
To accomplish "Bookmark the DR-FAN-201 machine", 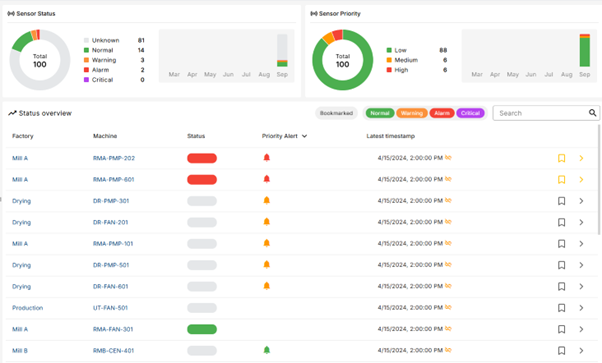I will click(561, 222).
